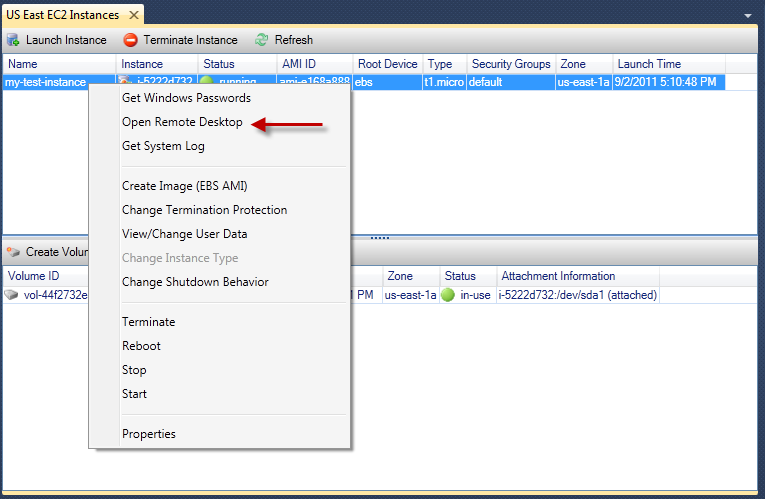Click the splitter grip between the panes

point(380,238)
